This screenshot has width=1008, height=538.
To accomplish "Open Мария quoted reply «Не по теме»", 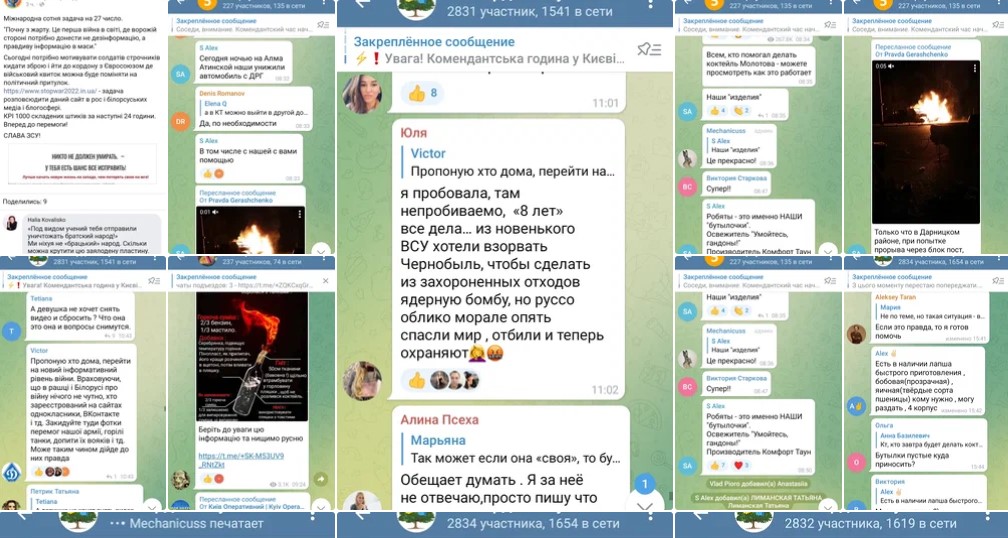I will pyautogui.click(x=932, y=312).
